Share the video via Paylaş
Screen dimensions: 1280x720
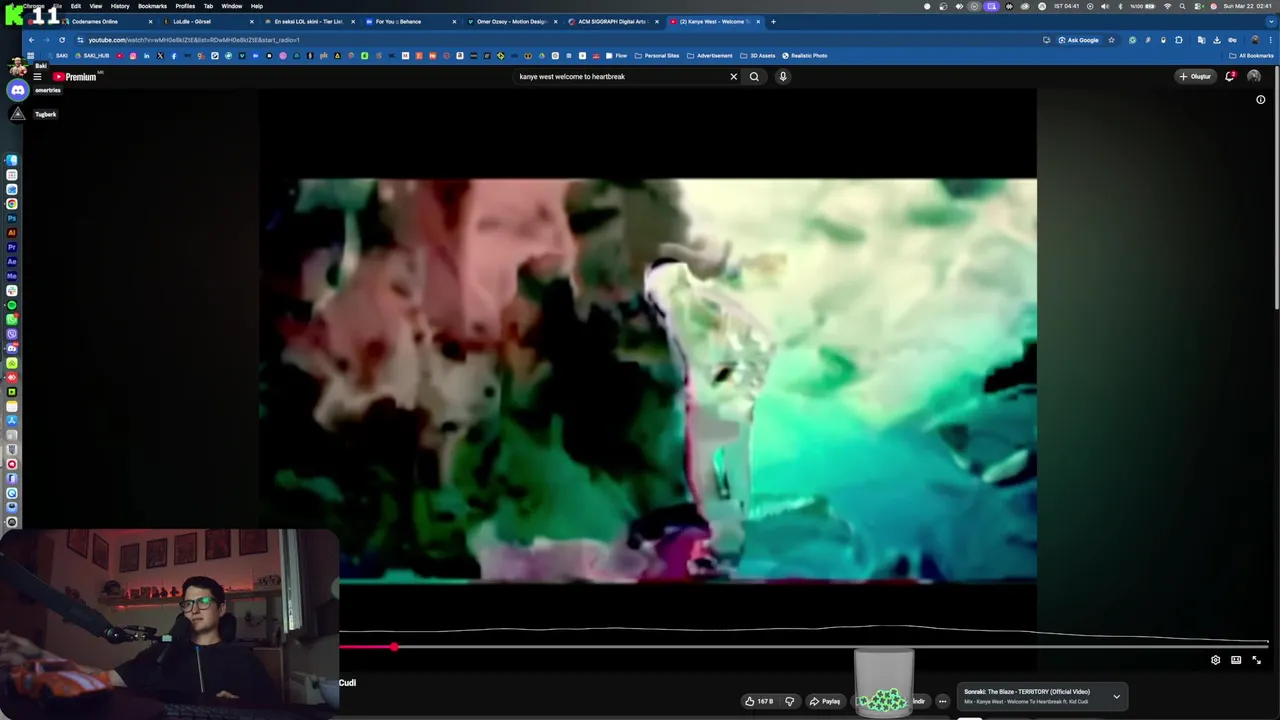pyautogui.click(x=825, y=701)
